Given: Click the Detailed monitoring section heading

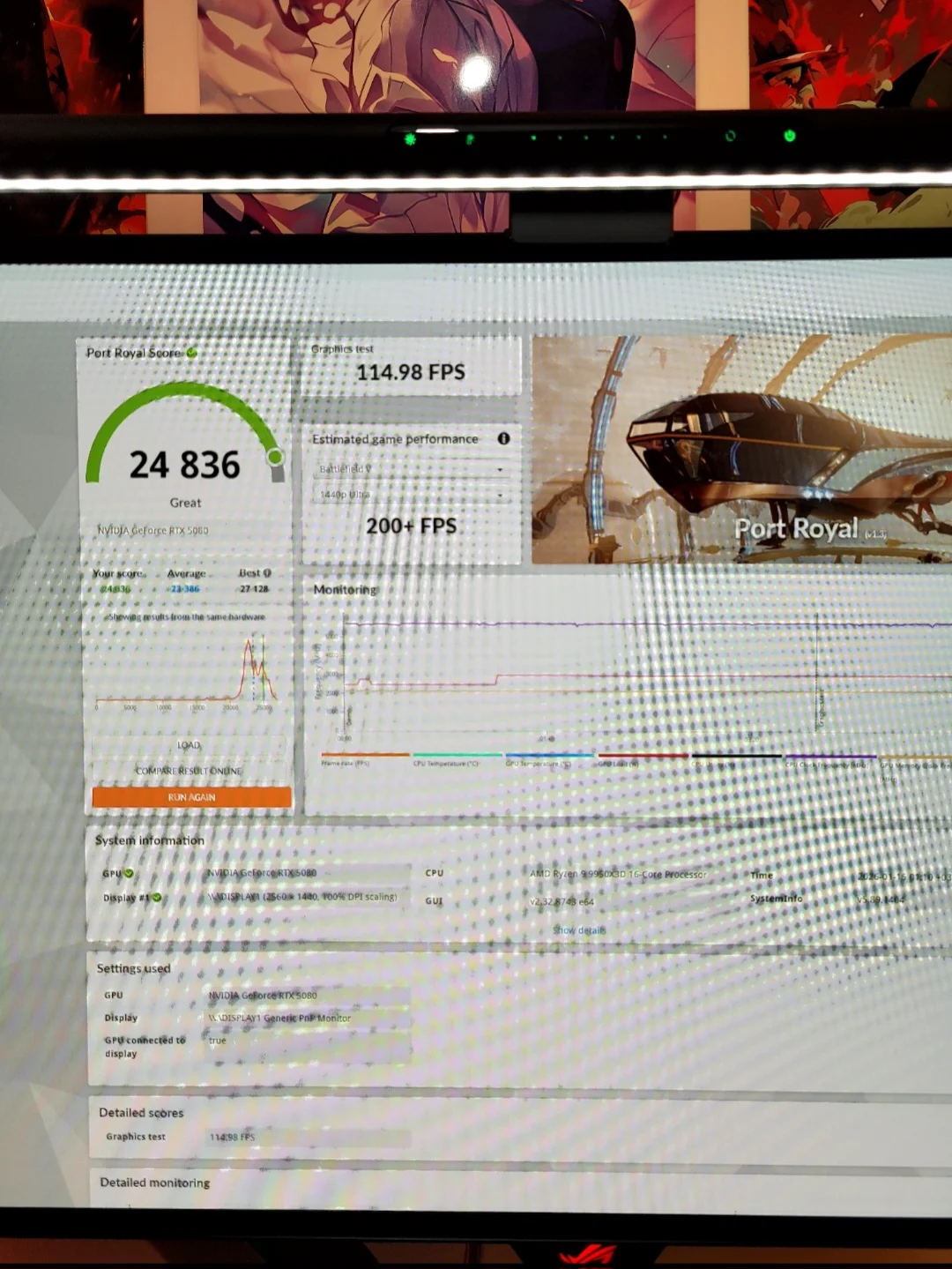Looking at the screenshot, I should pos(155,1183).
